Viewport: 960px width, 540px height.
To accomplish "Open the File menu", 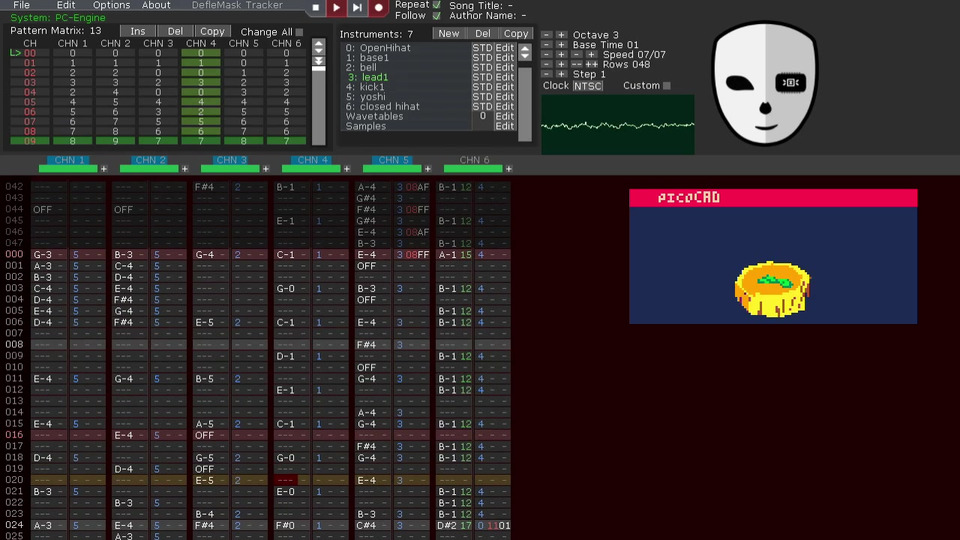I will tap(21, 5).
